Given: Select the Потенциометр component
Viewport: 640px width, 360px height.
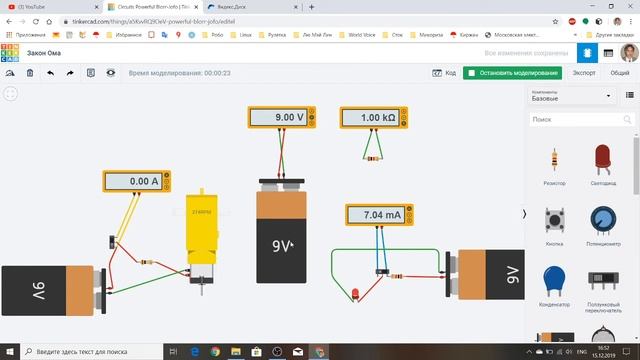Looking at the screenshot, I should click(603, 227).
